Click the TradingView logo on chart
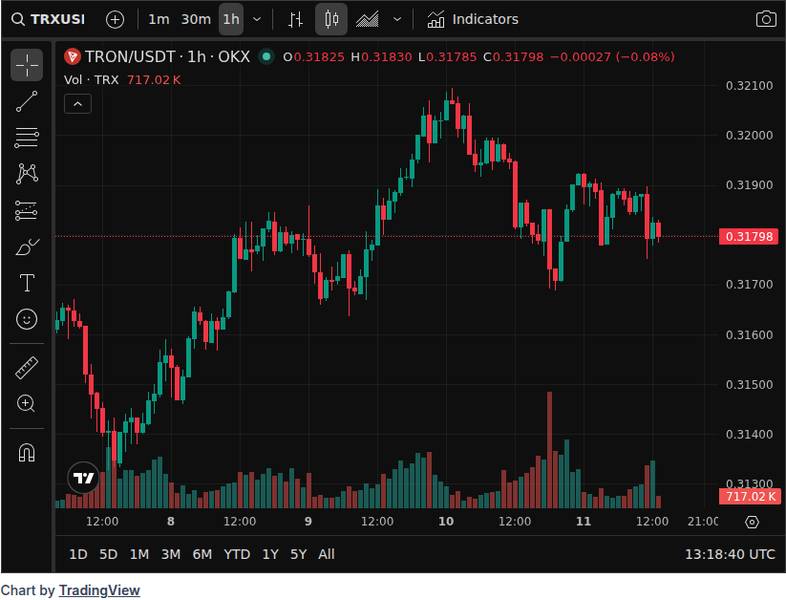Image resolution: width=786 pixels, height=600 pixels. coord(84,478)
